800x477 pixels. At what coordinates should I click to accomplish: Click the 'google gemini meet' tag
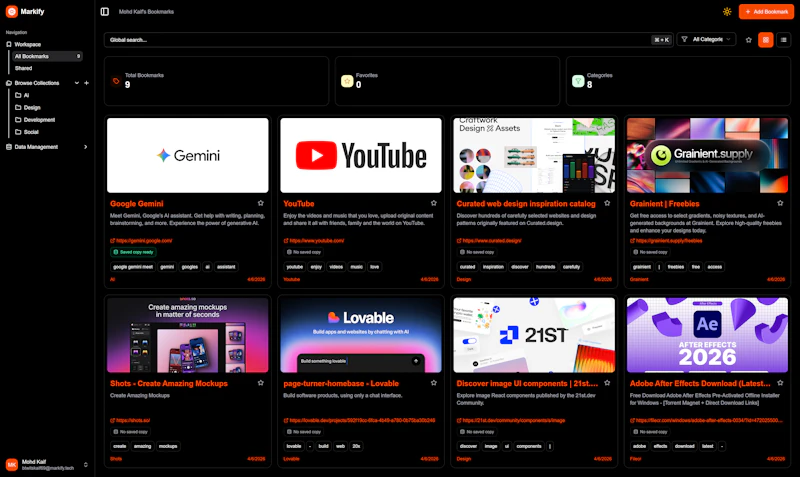tap(133, 267)
